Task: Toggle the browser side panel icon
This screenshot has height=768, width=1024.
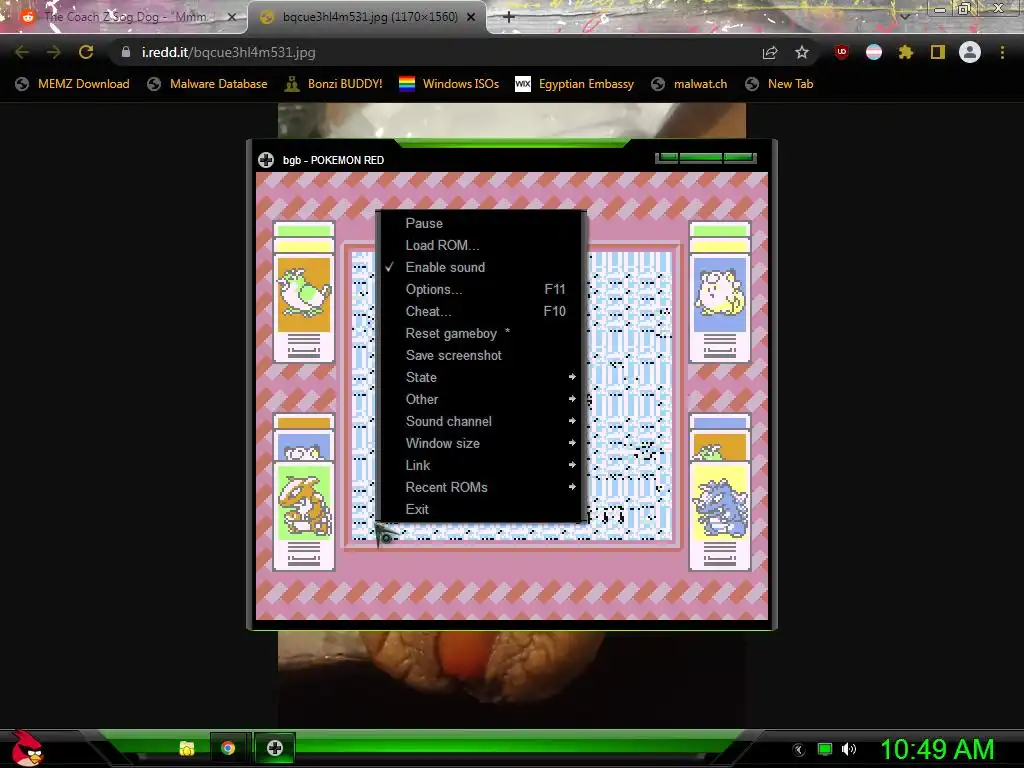Action: [x=938, y=52]
